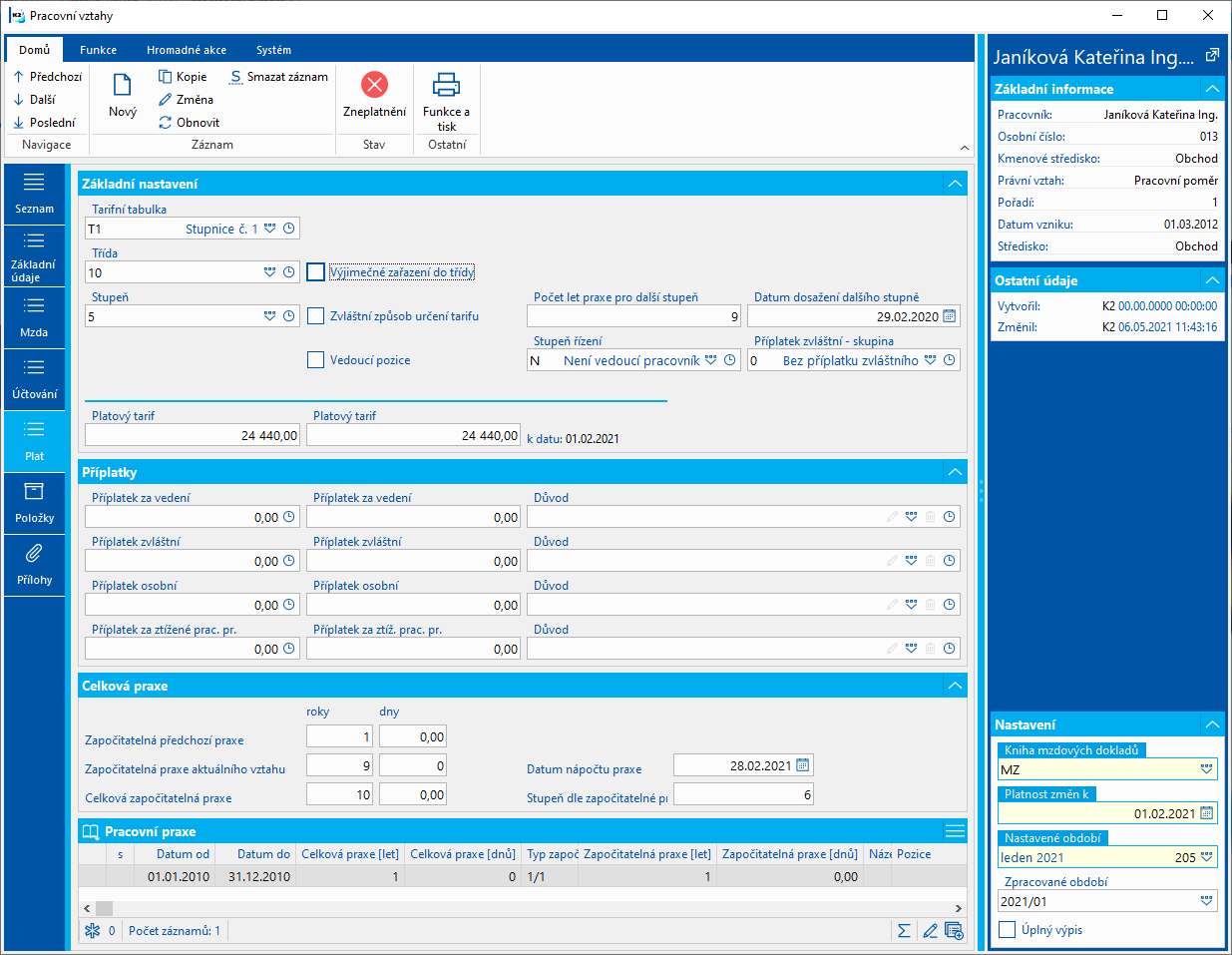Open the Kniha mzdových dokladů dropdown
The height and width of the screenshot is (955, 1232).
tap(1206, 769)
